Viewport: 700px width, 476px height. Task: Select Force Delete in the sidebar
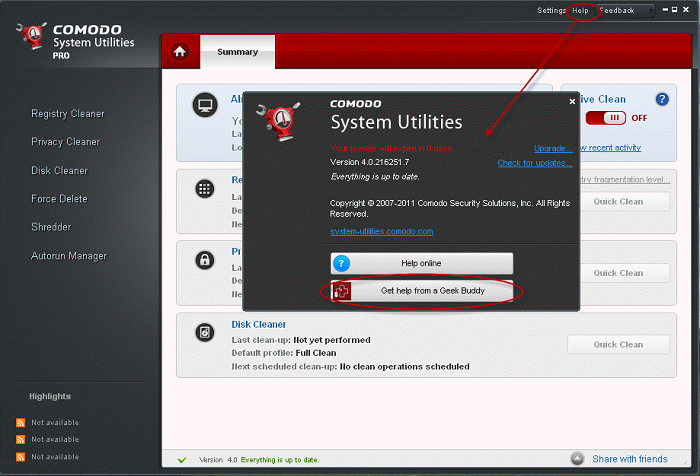pyautogui.click(x=59, y=199)
